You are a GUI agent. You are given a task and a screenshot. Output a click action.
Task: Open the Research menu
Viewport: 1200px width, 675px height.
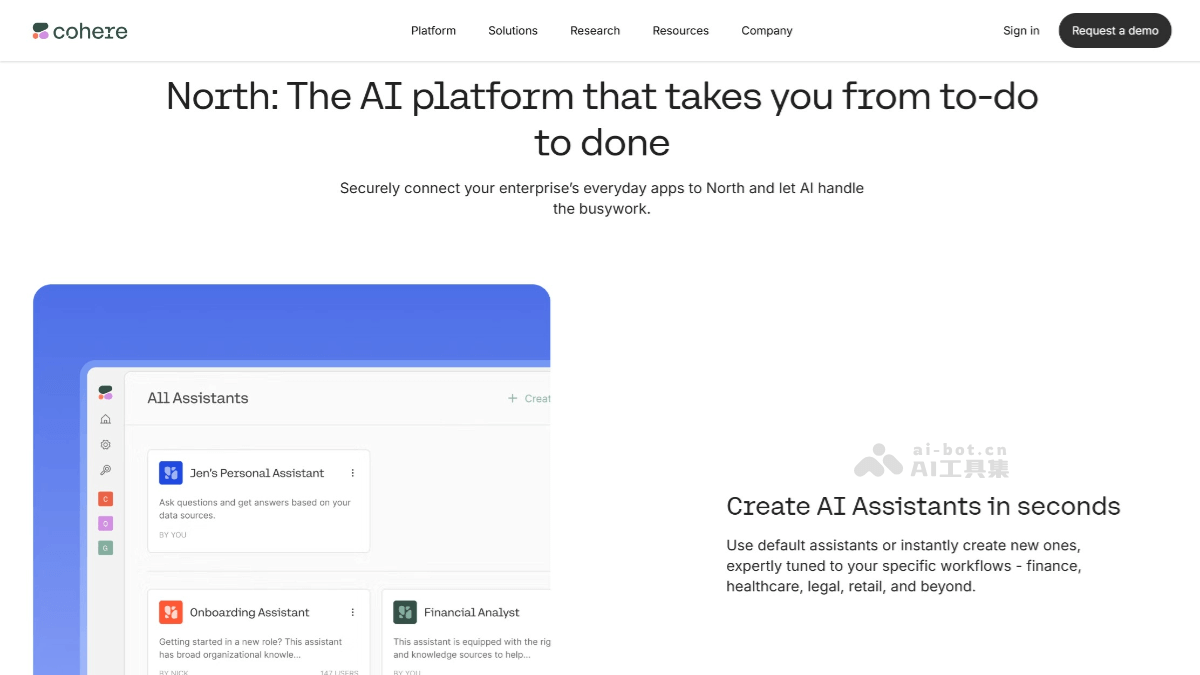[x=595, y=31]
